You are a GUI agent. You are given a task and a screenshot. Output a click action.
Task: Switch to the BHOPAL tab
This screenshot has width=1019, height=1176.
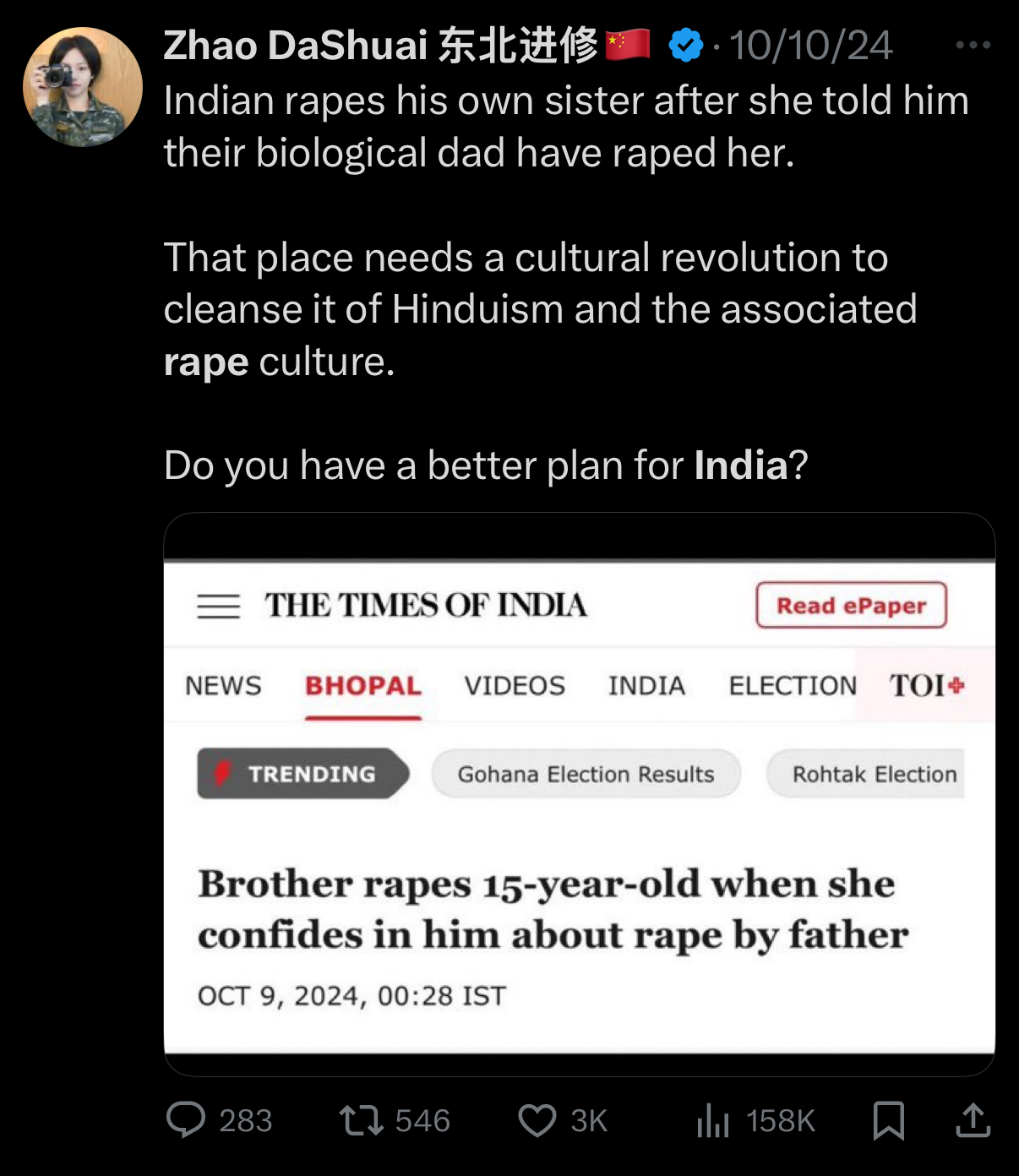tap(363, 685)
